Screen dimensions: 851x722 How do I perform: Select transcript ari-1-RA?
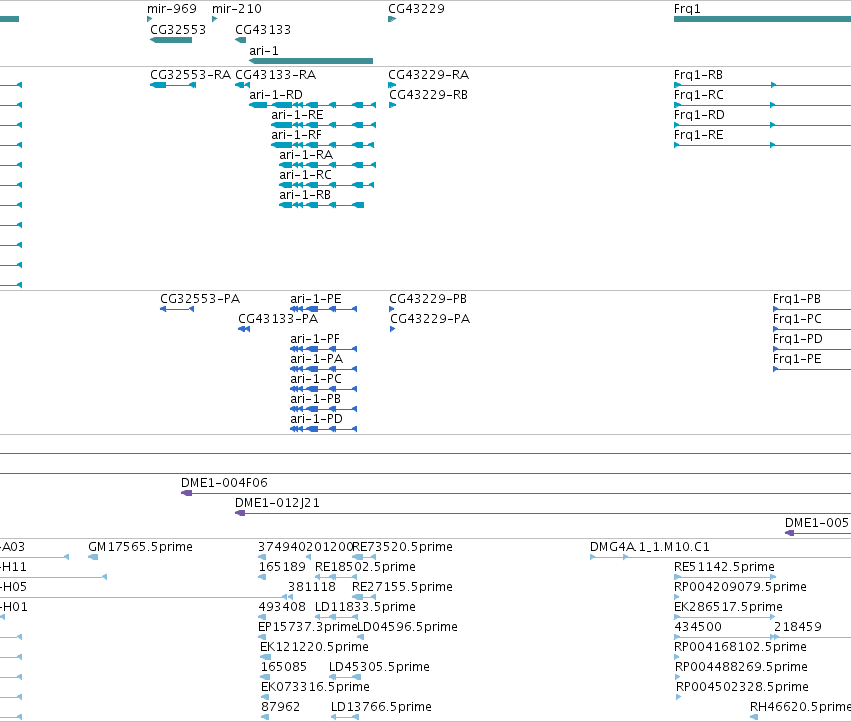(327, 165)
